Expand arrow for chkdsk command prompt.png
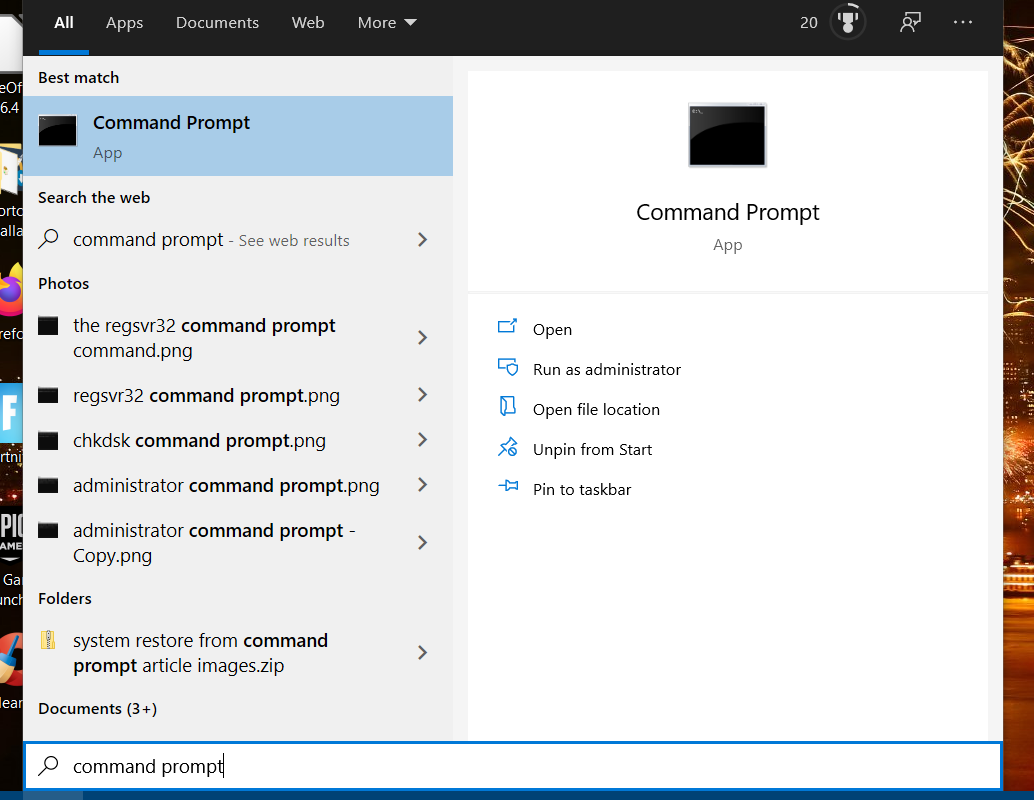 click(x=423, y=440)
